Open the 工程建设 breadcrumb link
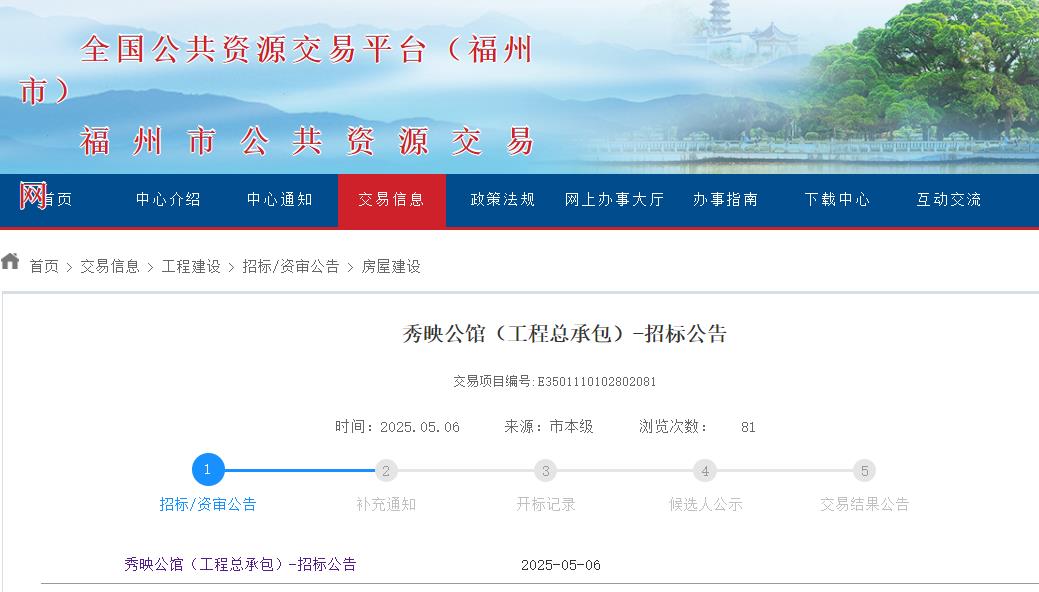1039x592 pixels. point(191,266)
